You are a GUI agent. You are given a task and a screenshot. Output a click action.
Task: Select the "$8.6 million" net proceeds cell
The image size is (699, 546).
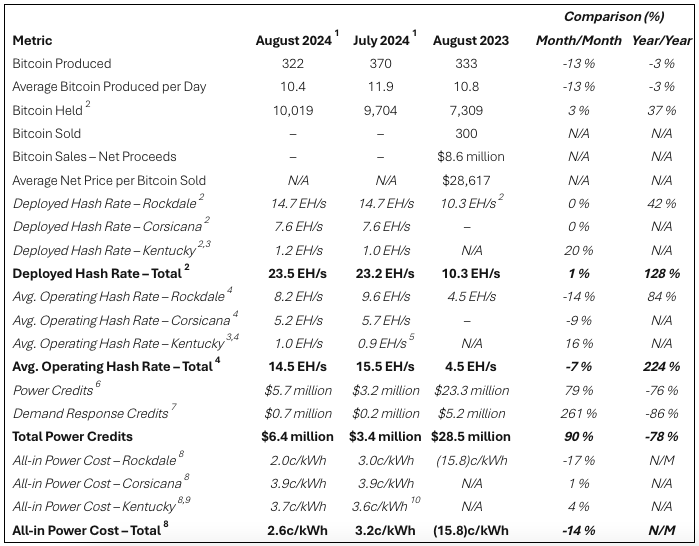471,157
